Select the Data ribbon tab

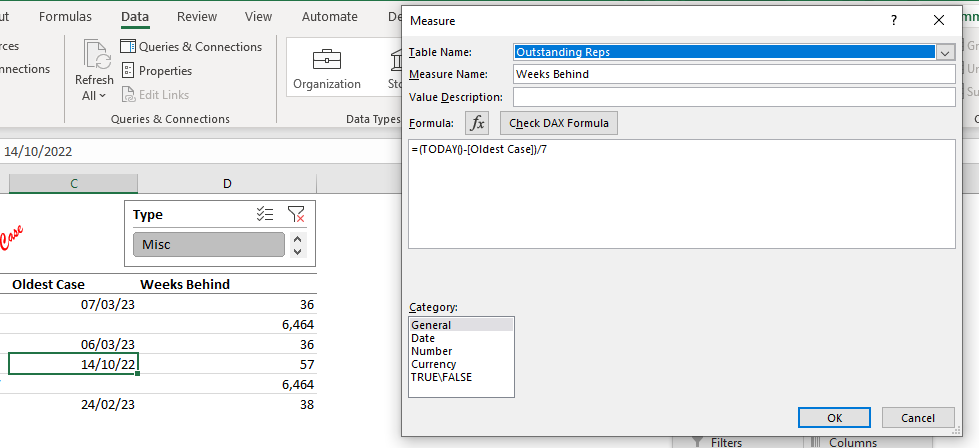pyautogui.click(x=135, y=17)
